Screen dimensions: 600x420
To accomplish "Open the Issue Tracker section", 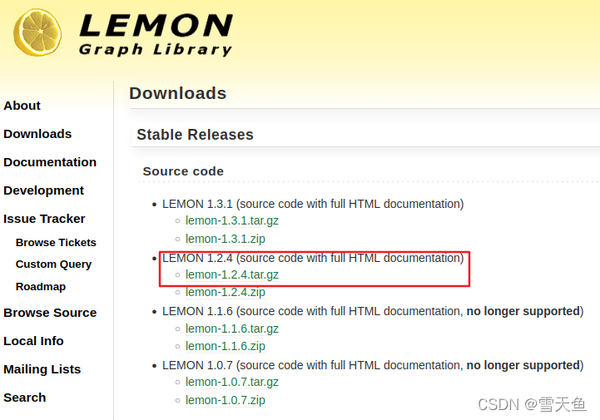I will [44, 219].
